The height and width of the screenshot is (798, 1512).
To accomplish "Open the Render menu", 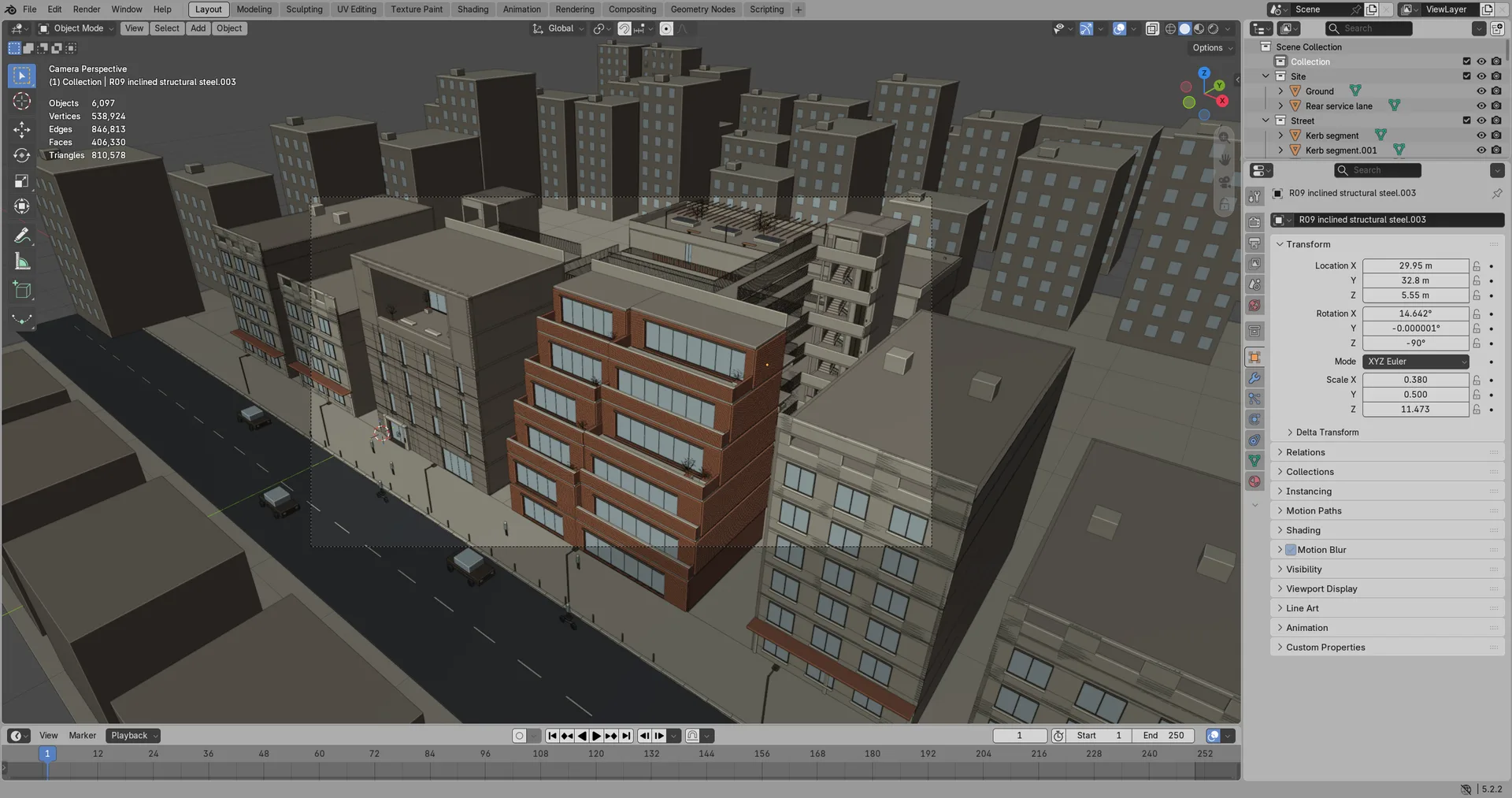I will tap(87, 9).
